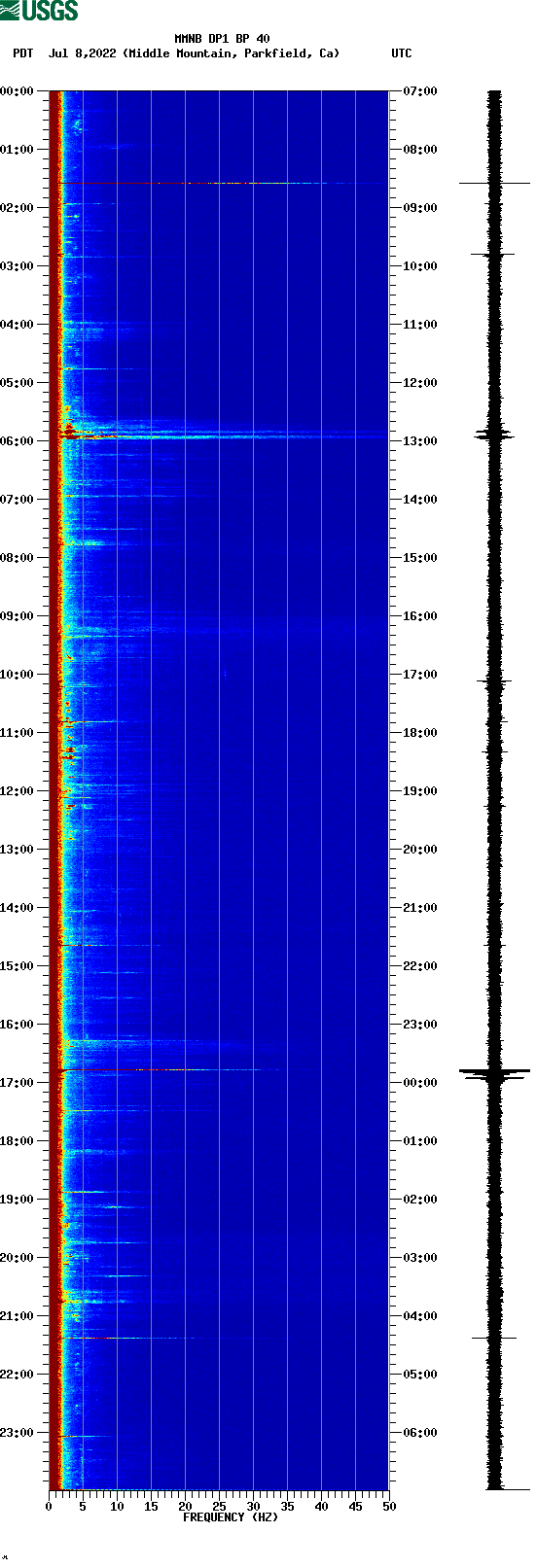537x1568 pixels.
Task: Click the 01:00 PDT time label
Action: pyautogui.click(x=18, y=150)
